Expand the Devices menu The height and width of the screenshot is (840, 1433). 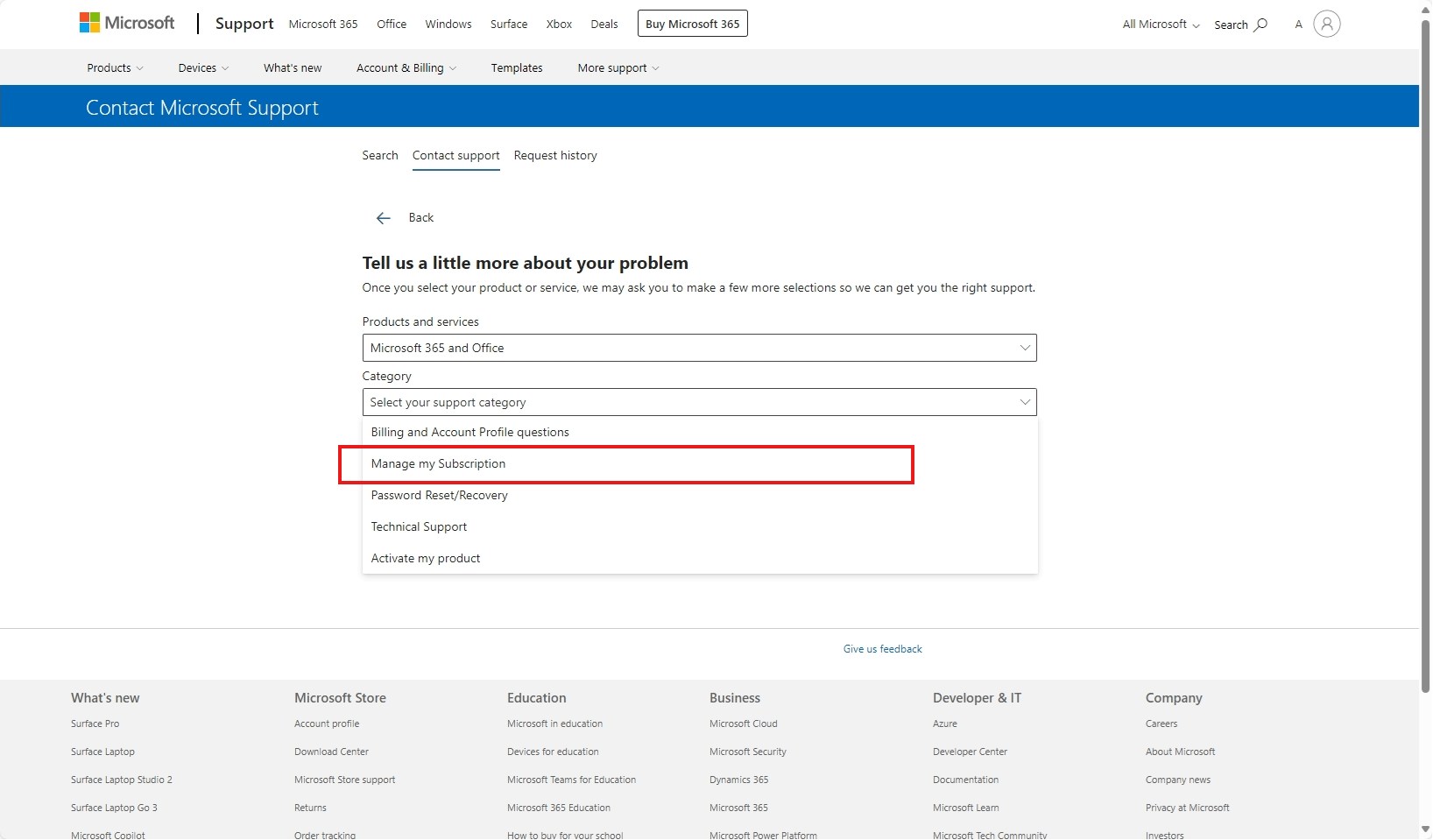(x=203, y=67)
